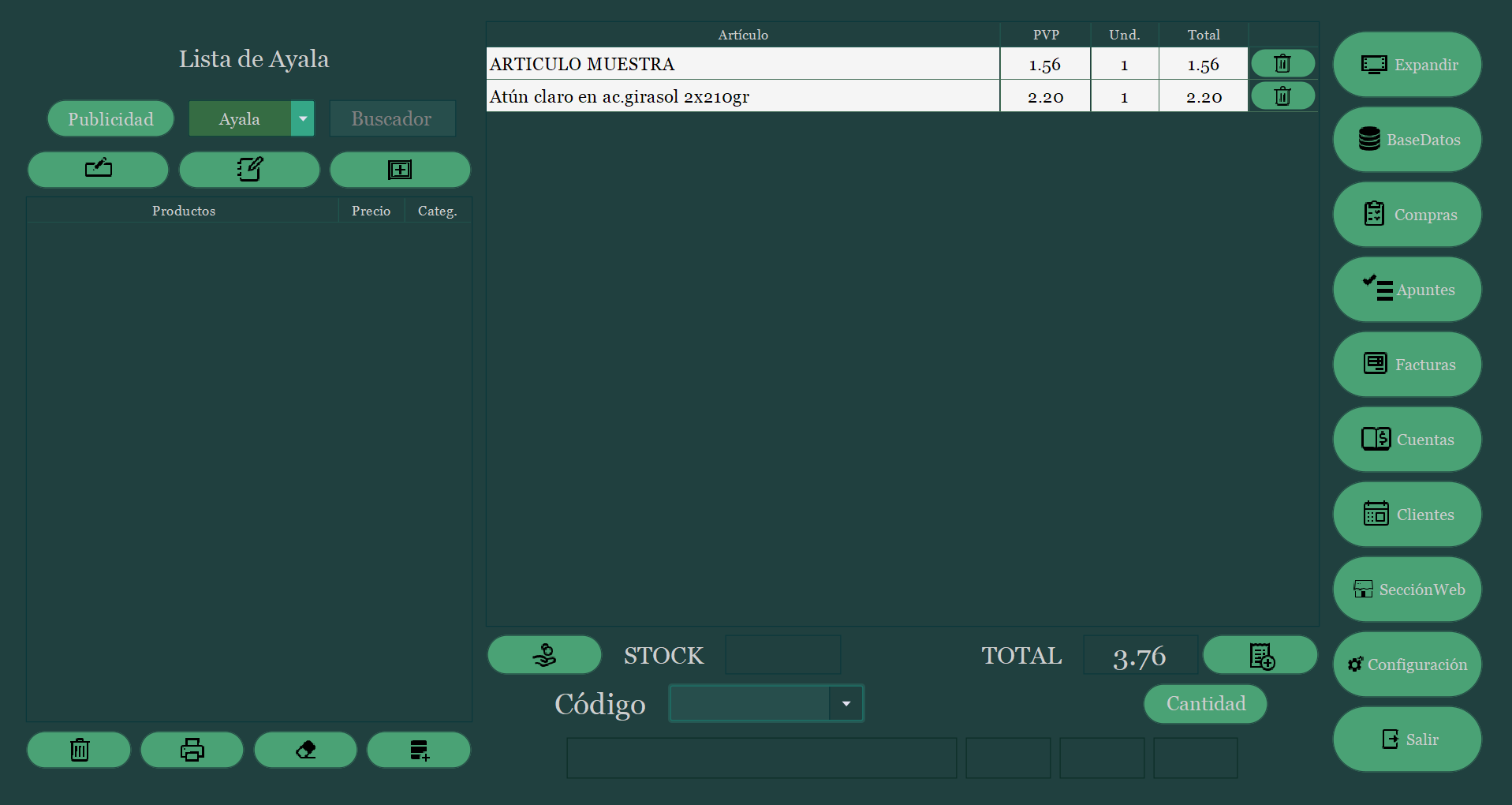This screenshot has width=1512, height=805.
Task: Open the Apuntes checklist section
Action: click(1407, 290)
